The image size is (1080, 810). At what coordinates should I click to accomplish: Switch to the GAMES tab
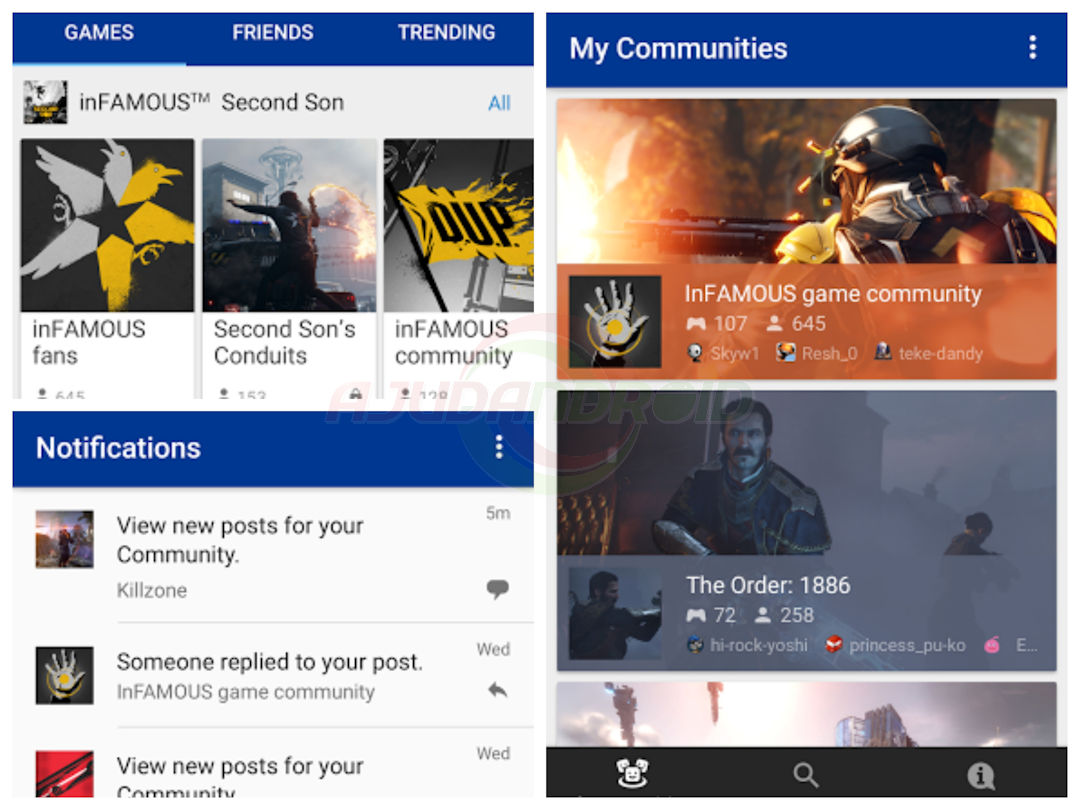point(99,32)
